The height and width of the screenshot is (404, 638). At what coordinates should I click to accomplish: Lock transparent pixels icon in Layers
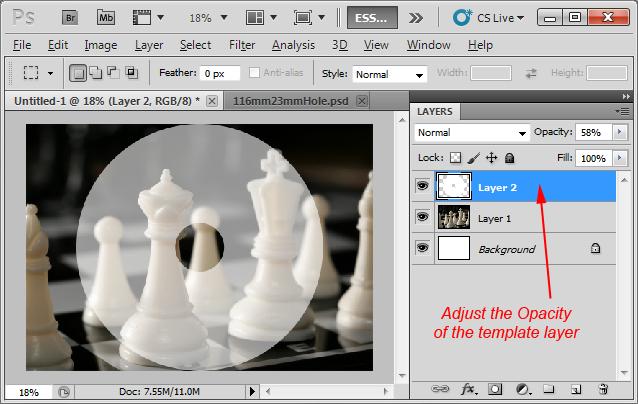pyautogui.click(x=455, y=158)
